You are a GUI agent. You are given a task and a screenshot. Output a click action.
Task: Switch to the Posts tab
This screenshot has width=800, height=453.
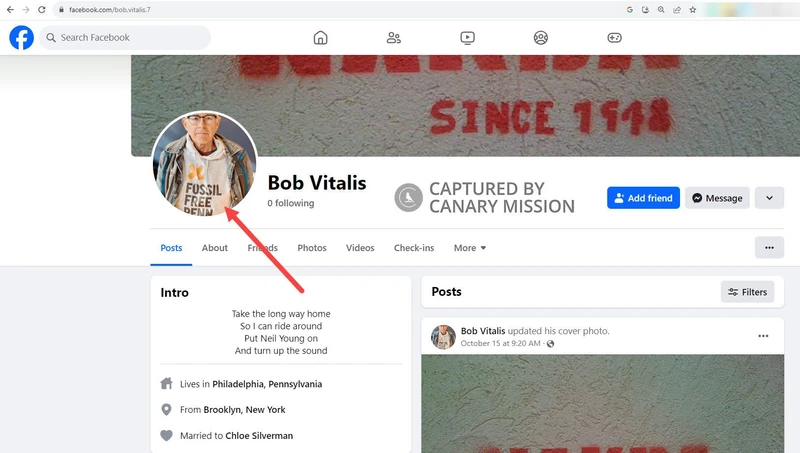tap(171, 248)
